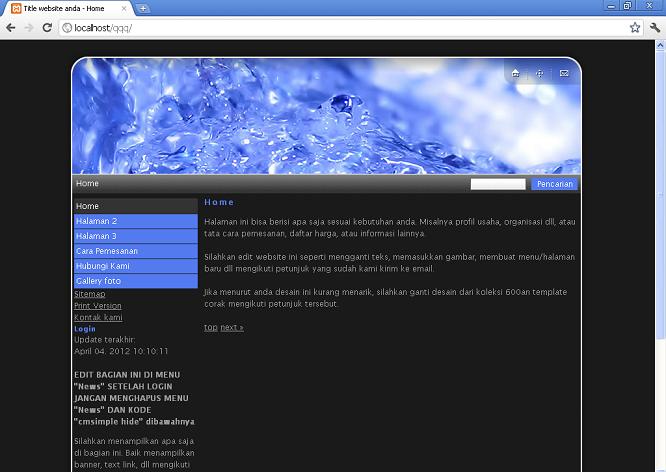666x472 pixels.
Task: Click the Sitemap link
Action: [90, 294]
